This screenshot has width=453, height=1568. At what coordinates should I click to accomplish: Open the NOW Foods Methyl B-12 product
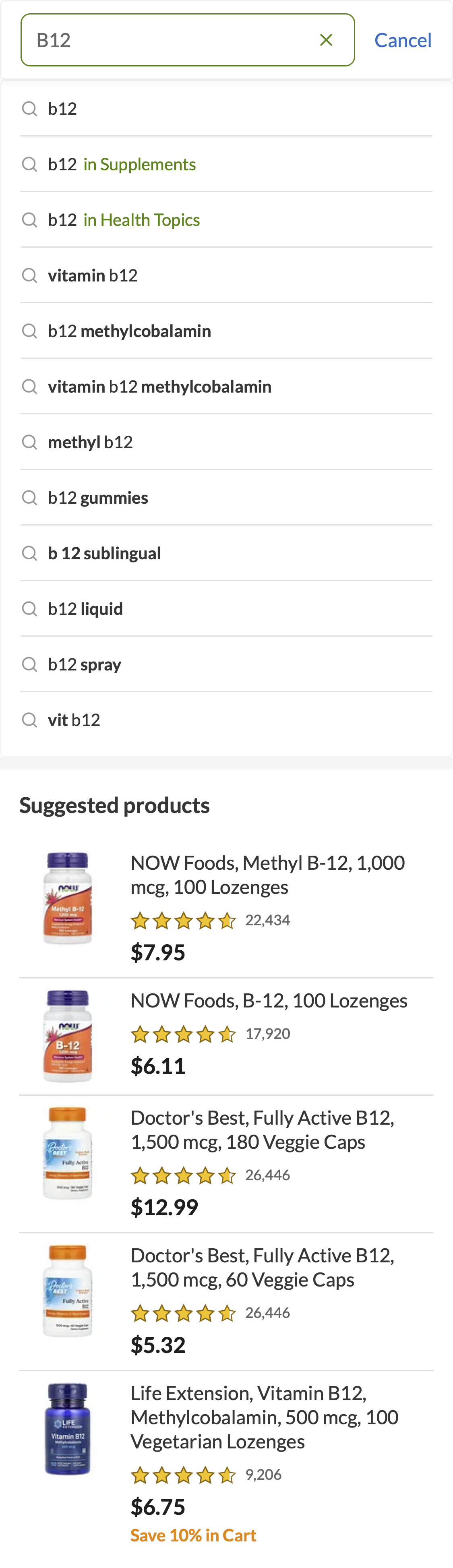(x=268, y=875)
